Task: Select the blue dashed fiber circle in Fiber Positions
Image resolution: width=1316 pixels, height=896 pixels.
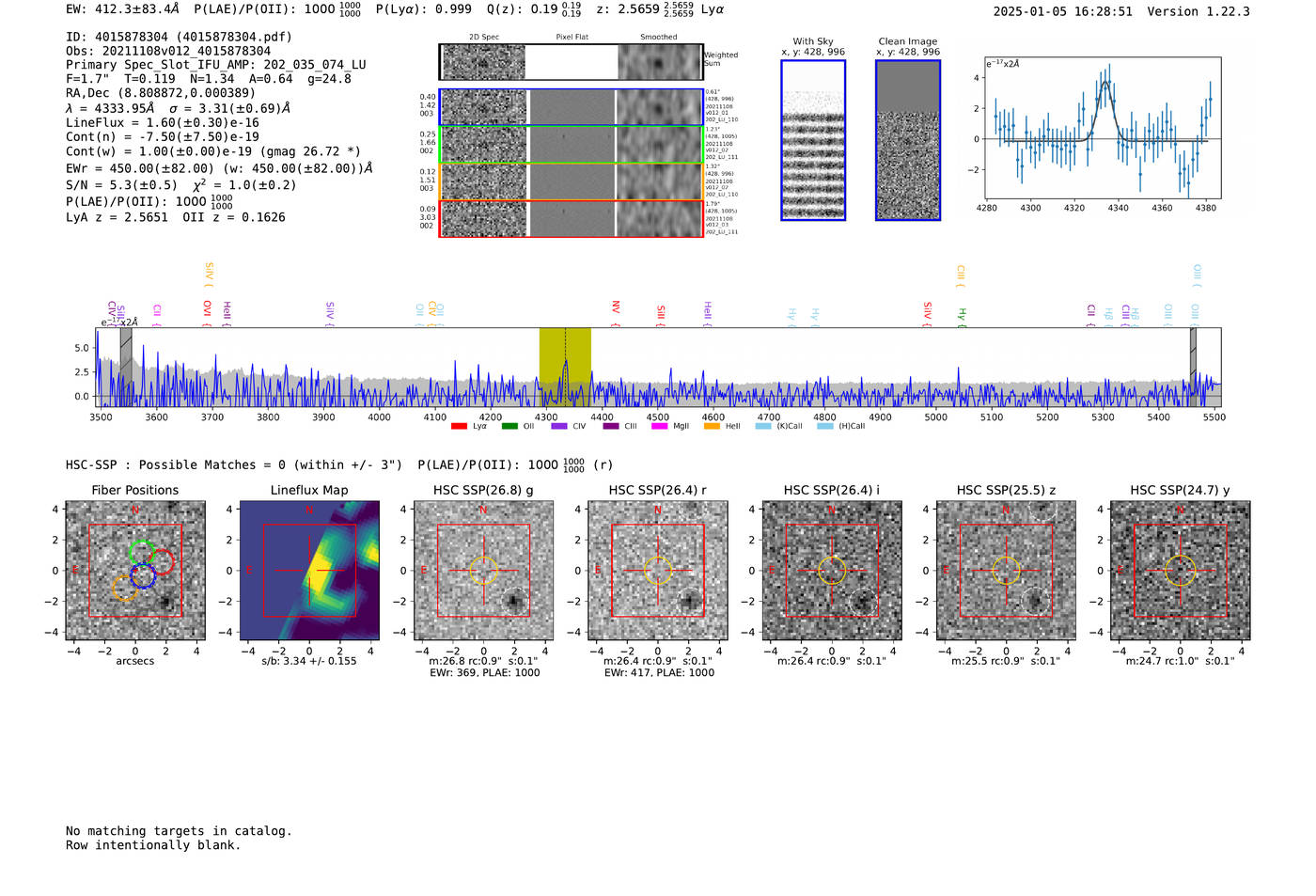Action: (x=142, y=575)
